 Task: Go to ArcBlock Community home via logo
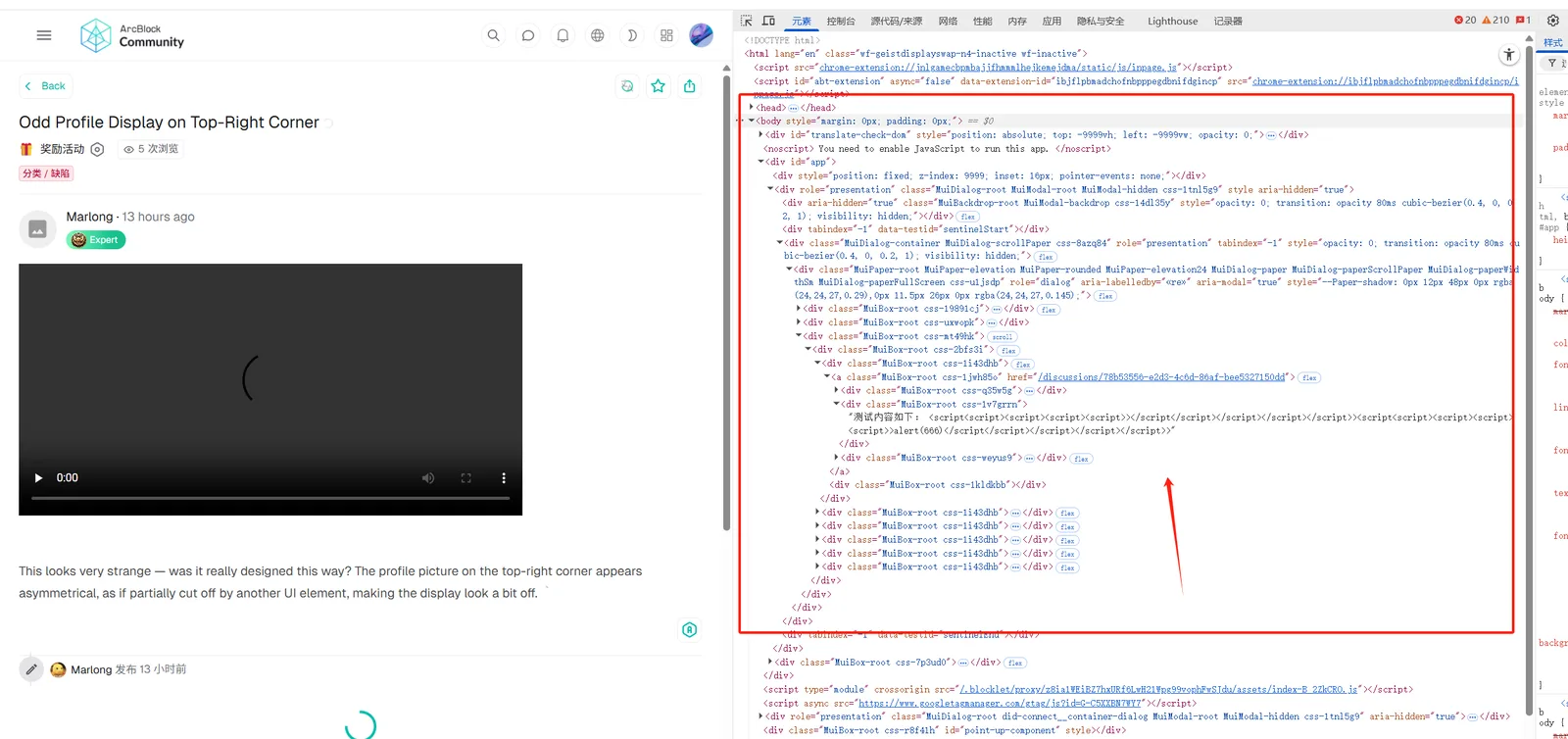(132, 35)
